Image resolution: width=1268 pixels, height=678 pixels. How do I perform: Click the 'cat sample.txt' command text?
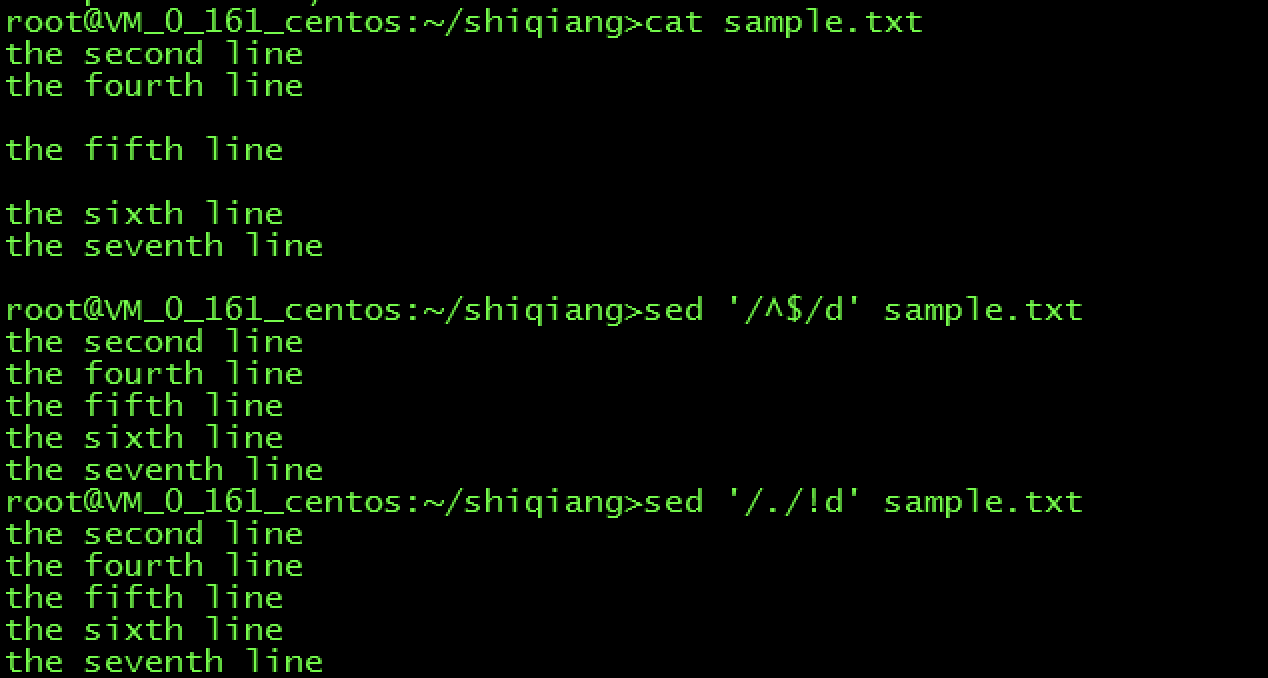[784, 21]
